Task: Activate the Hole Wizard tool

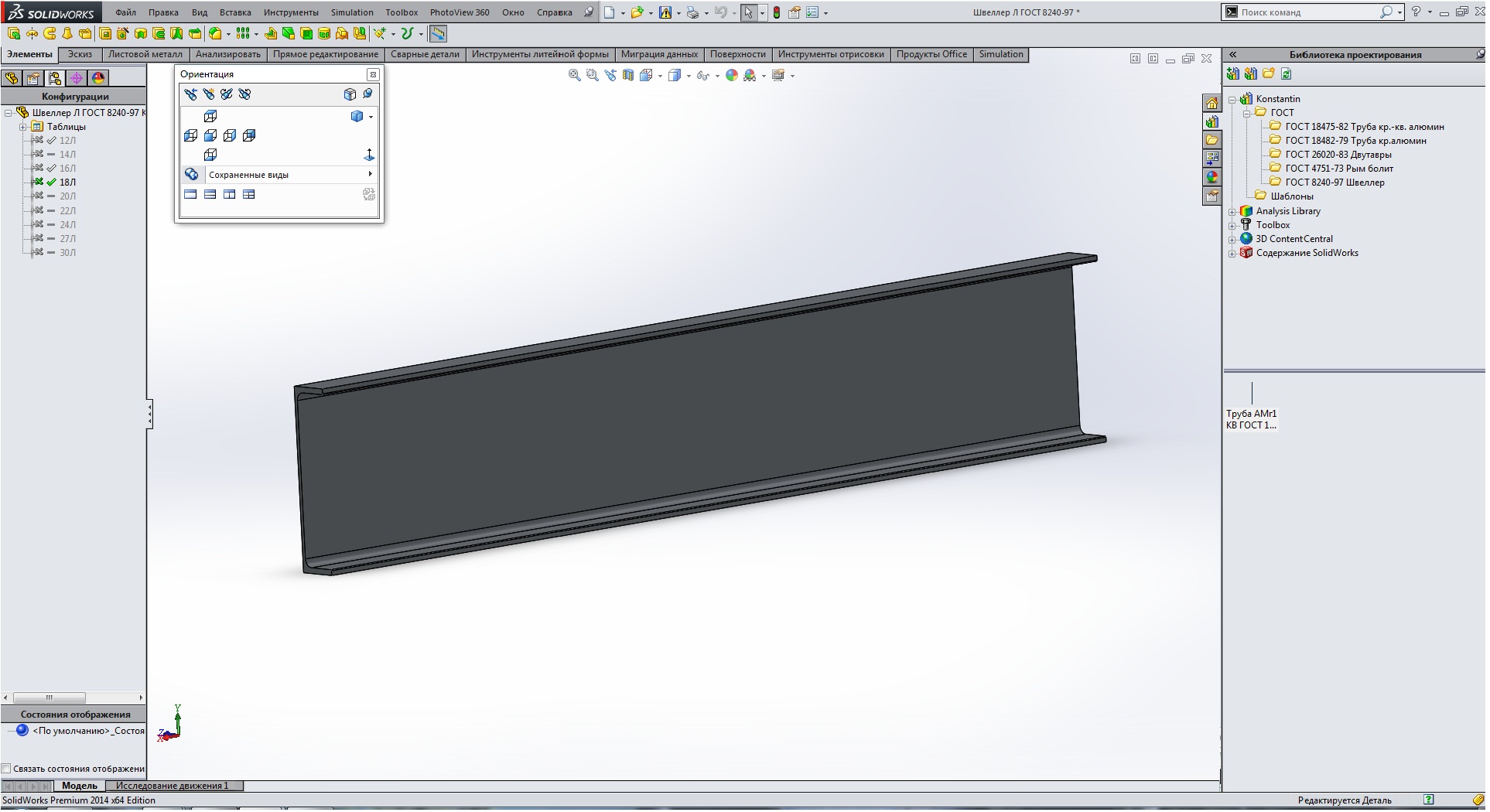Action: point(121,33)
